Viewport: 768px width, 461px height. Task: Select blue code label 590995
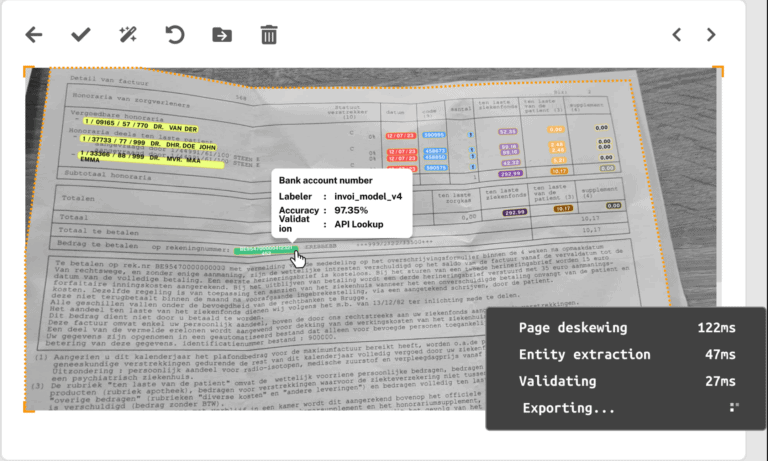coord(434,135)
